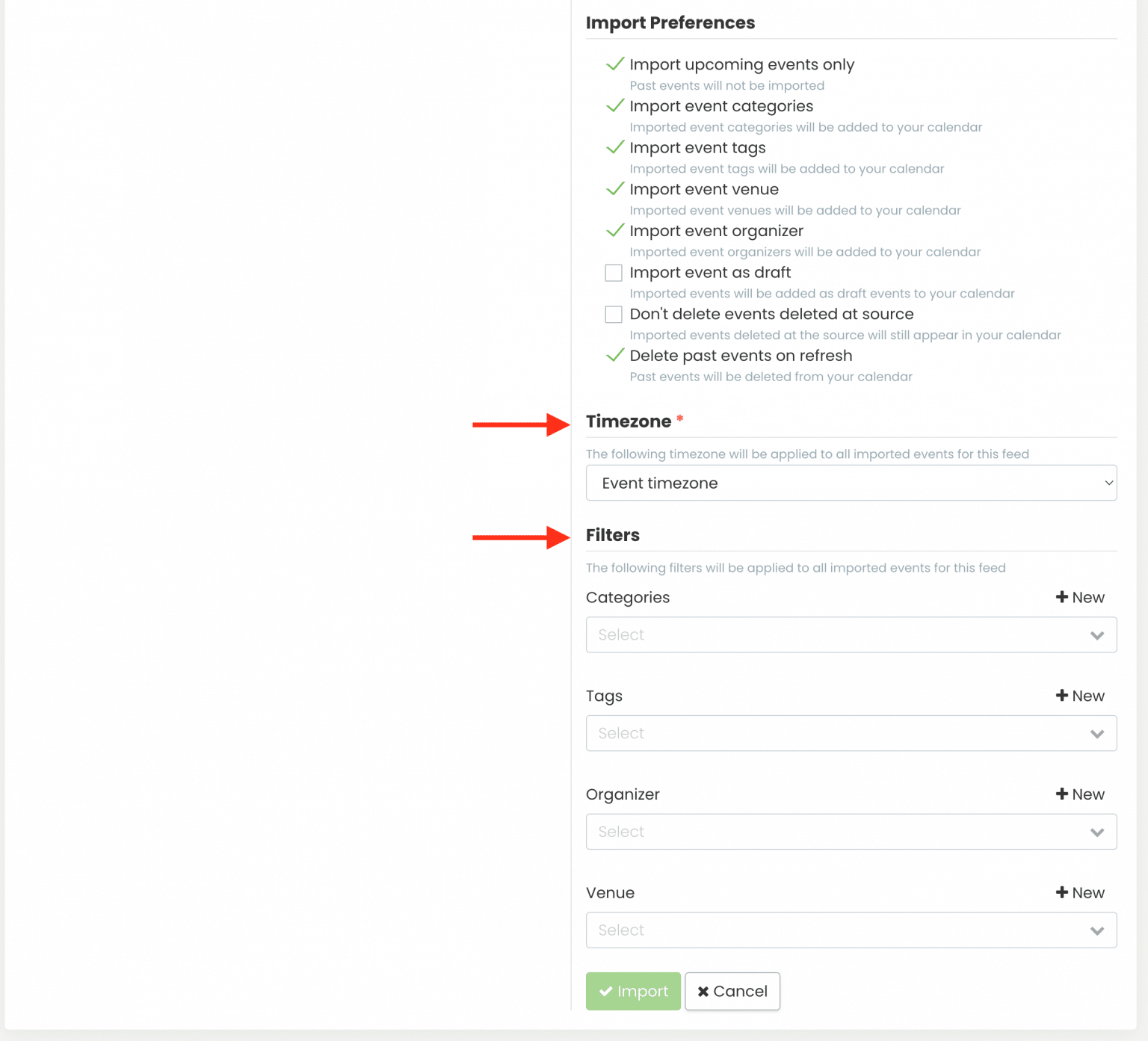Image resolution: width=1148 pixels, height=1041 pixels.
Task: Uncheck Import upcoming events only
Action: [x=614, y=65]
